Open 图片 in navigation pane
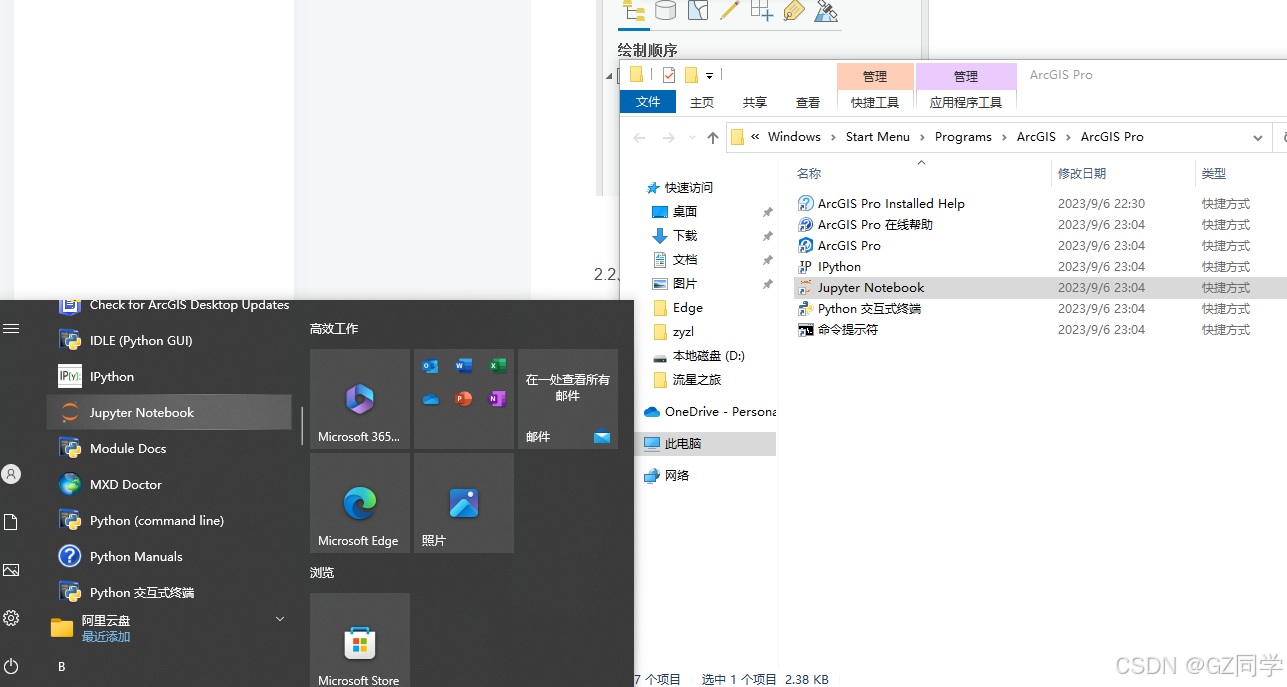Image resolution: width=1287 pixels, height=687 pixels. [x=685, y=284]
